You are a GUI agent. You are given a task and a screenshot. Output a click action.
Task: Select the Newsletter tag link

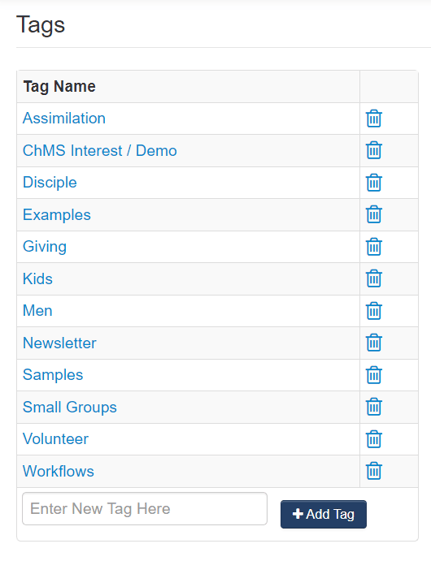point(59,343)
